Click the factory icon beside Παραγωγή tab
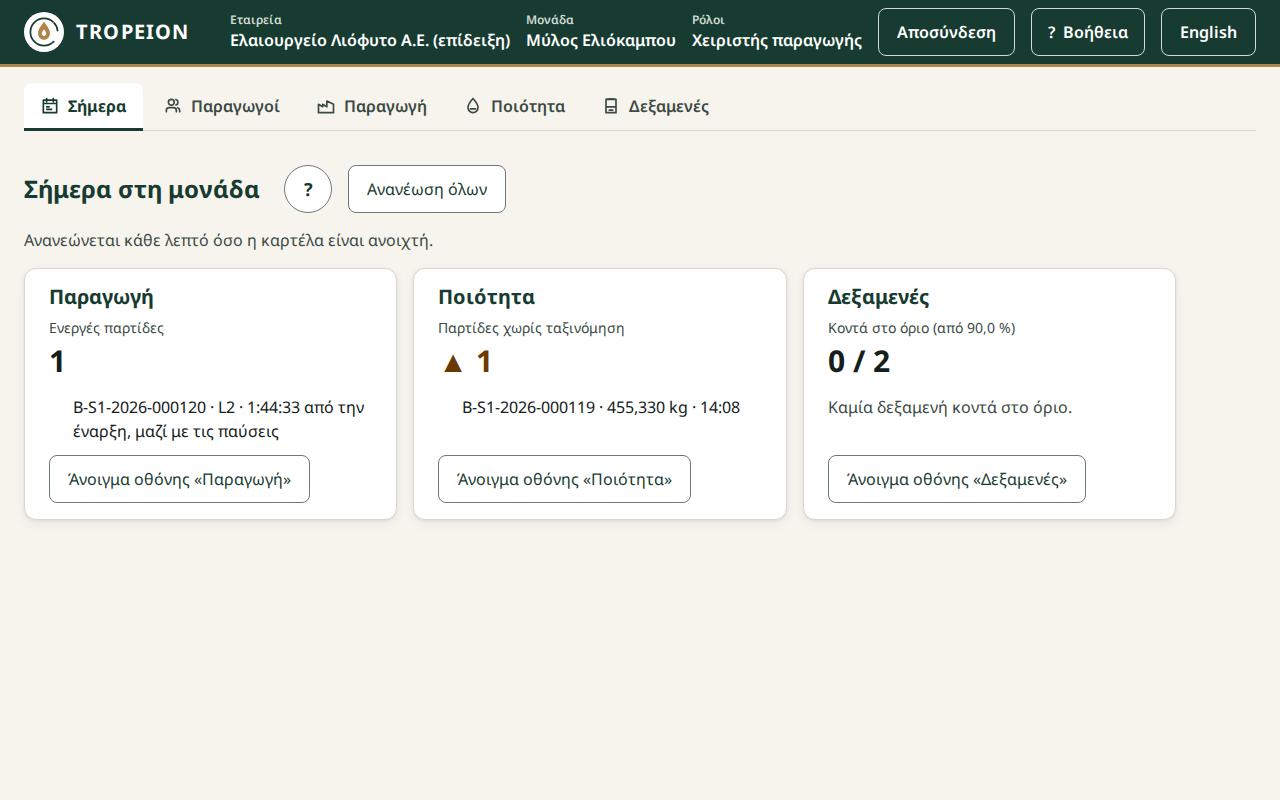This screenshot has width=1280, height=800. pos(326,106)
